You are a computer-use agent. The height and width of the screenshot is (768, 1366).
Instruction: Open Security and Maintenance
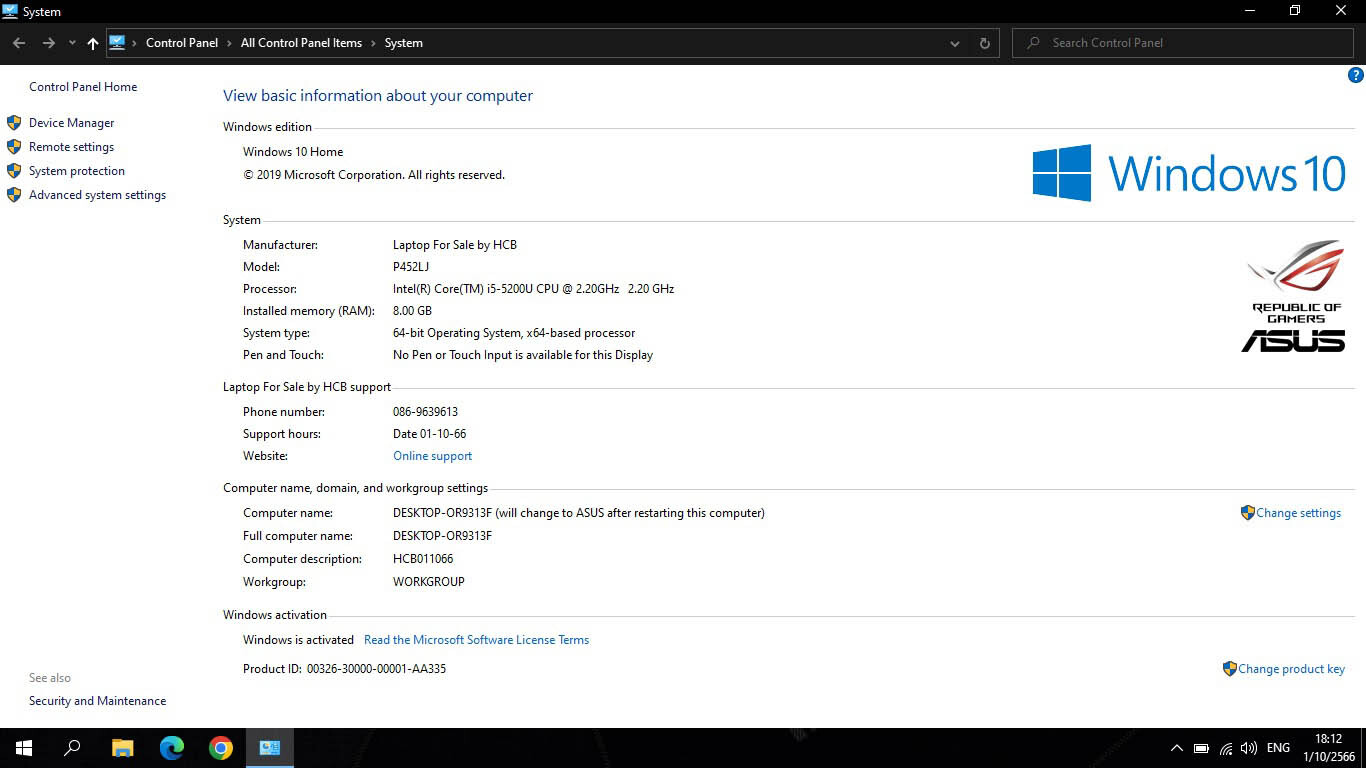pyautogui.click(x=98, y=701)
